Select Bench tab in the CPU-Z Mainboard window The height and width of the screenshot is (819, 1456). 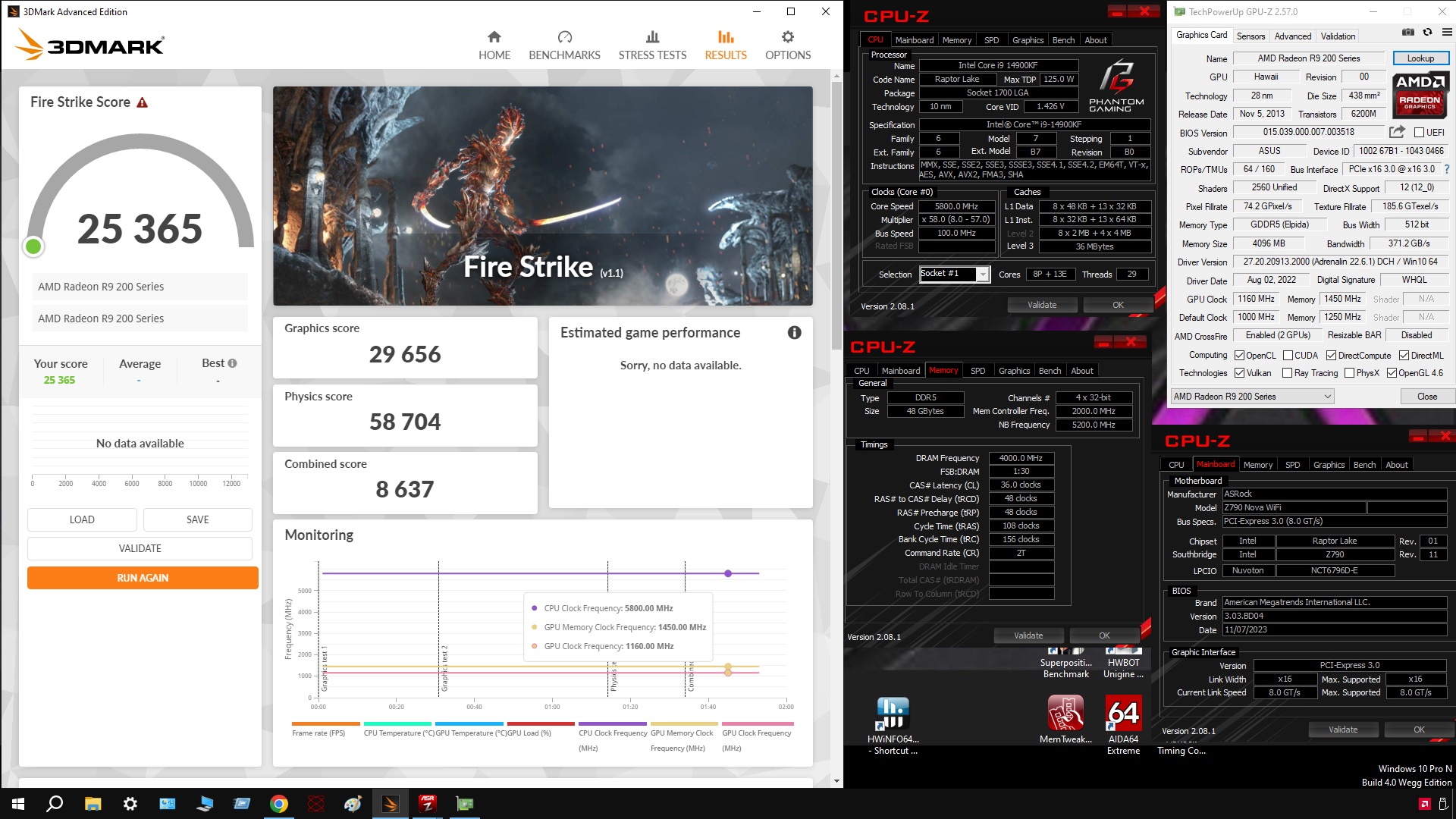pos(1364,465)
